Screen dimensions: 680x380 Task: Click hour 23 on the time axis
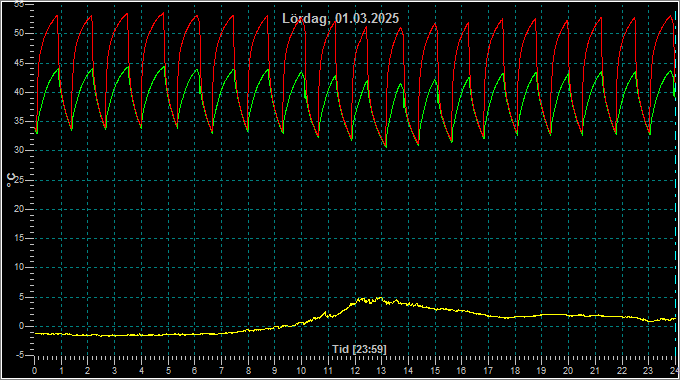pyautogui.click(x=648, y=371)
